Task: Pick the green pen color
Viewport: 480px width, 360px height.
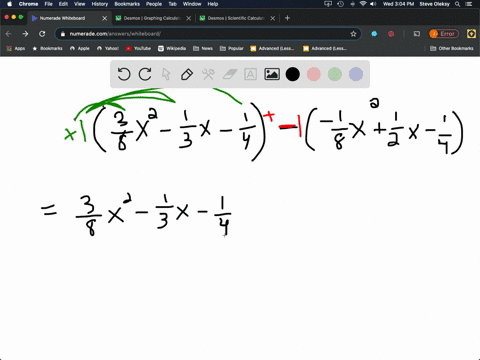Action: click(x=335, y=74)
